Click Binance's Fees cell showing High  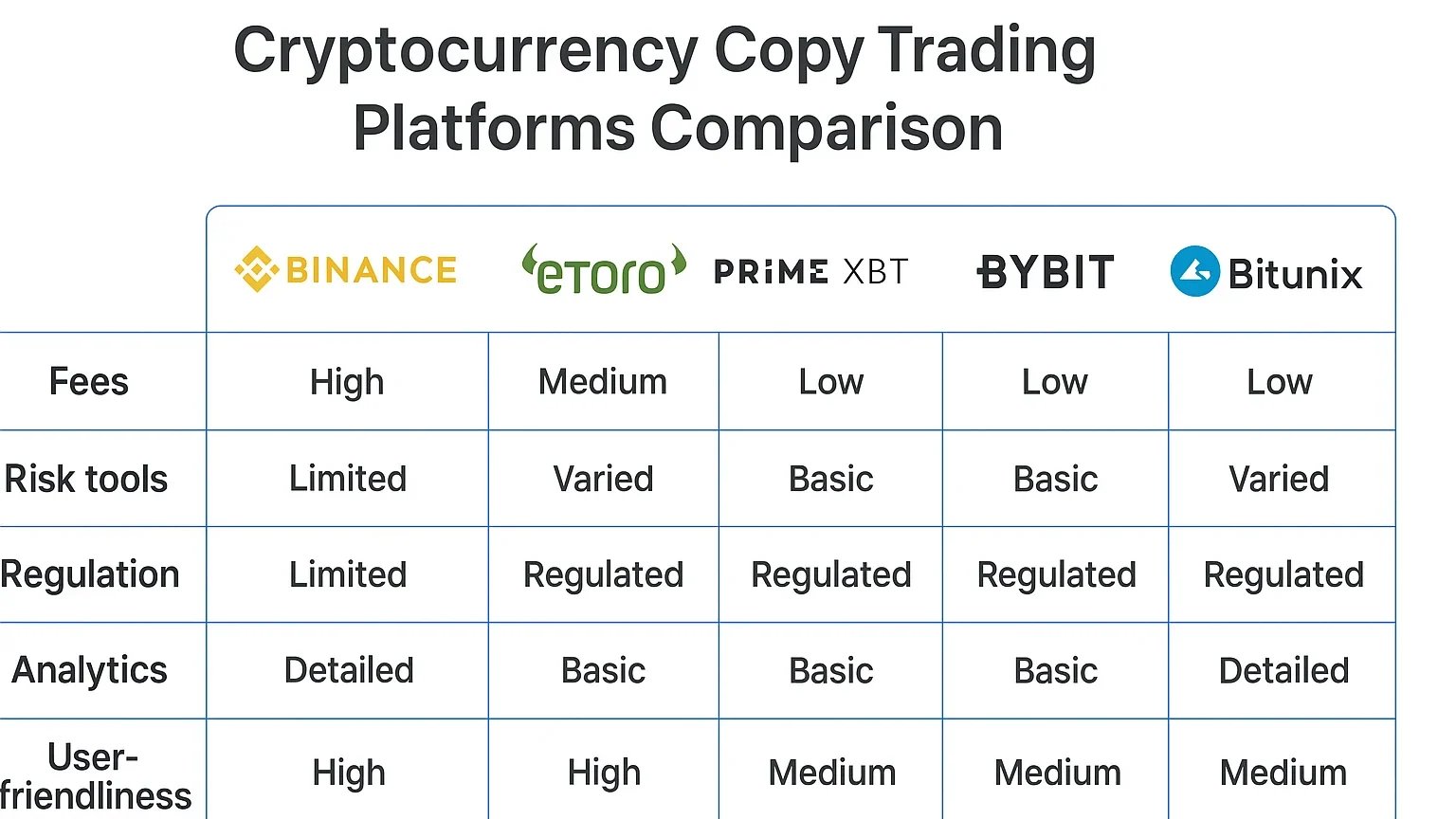click(347, 382)
